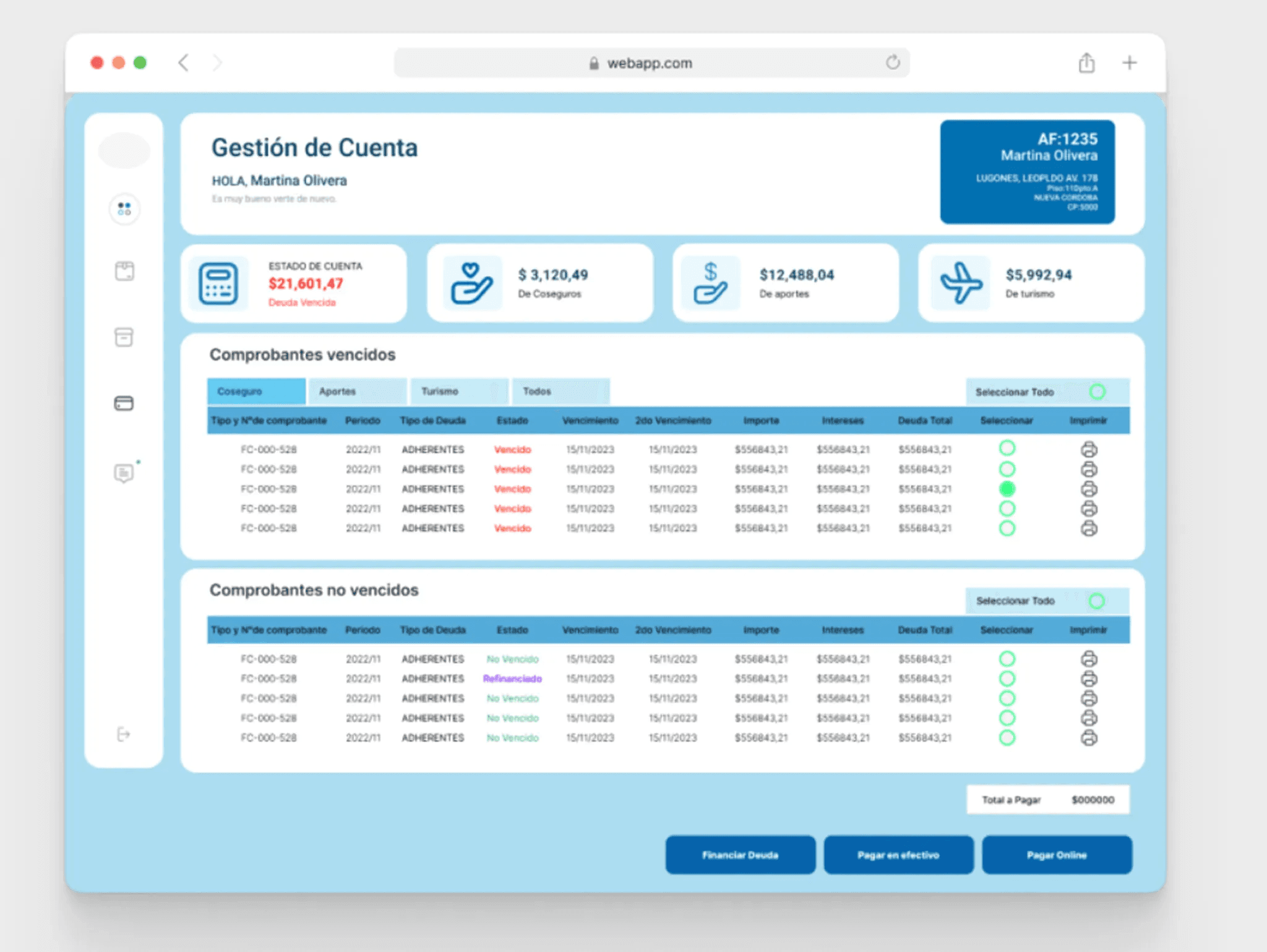Click the Pagar Online button
Screen dimensions: 1267x952
tap(1057, 855)
